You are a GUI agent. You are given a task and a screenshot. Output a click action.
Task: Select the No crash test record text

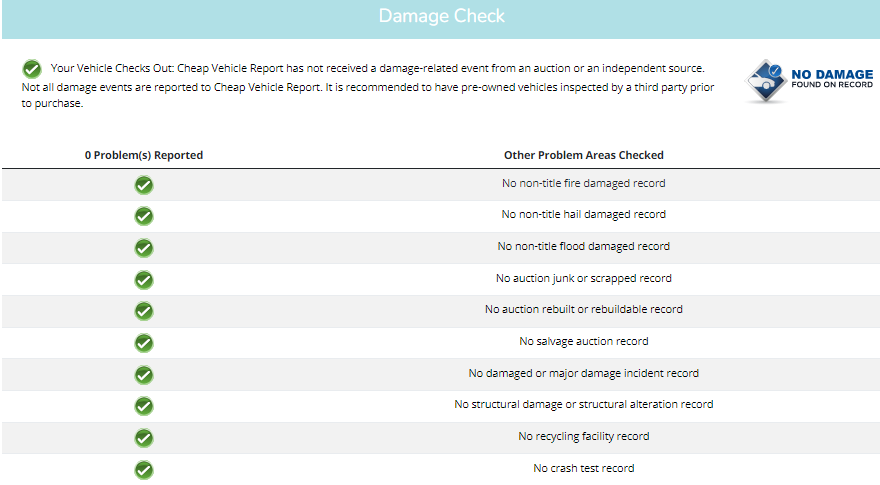click(x=584, y=468)
